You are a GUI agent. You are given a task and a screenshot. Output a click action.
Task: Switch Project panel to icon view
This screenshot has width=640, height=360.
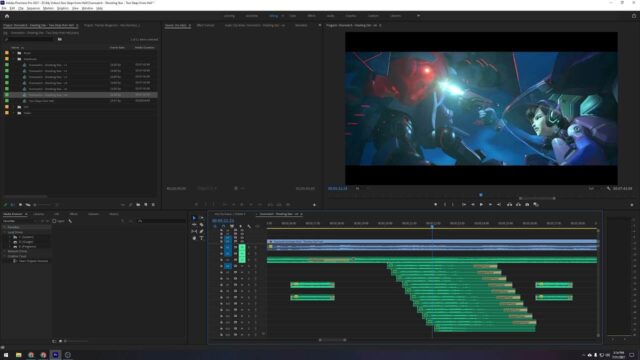click(20, 204)
